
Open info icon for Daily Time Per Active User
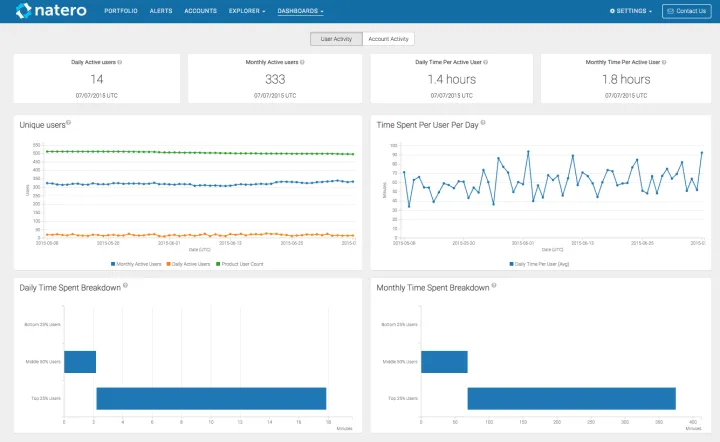point(484,62)
